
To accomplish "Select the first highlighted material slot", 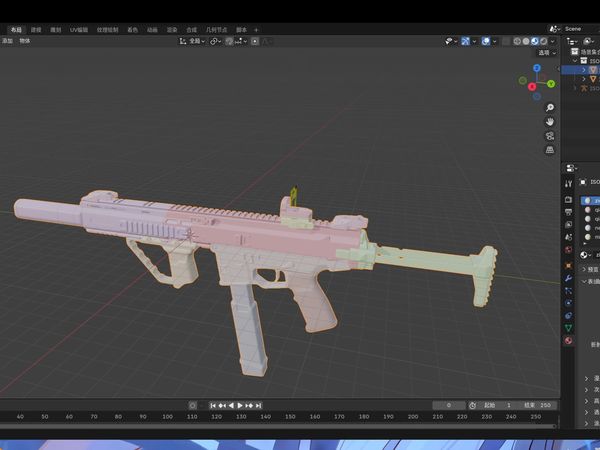I will click(x=590, y=201).
